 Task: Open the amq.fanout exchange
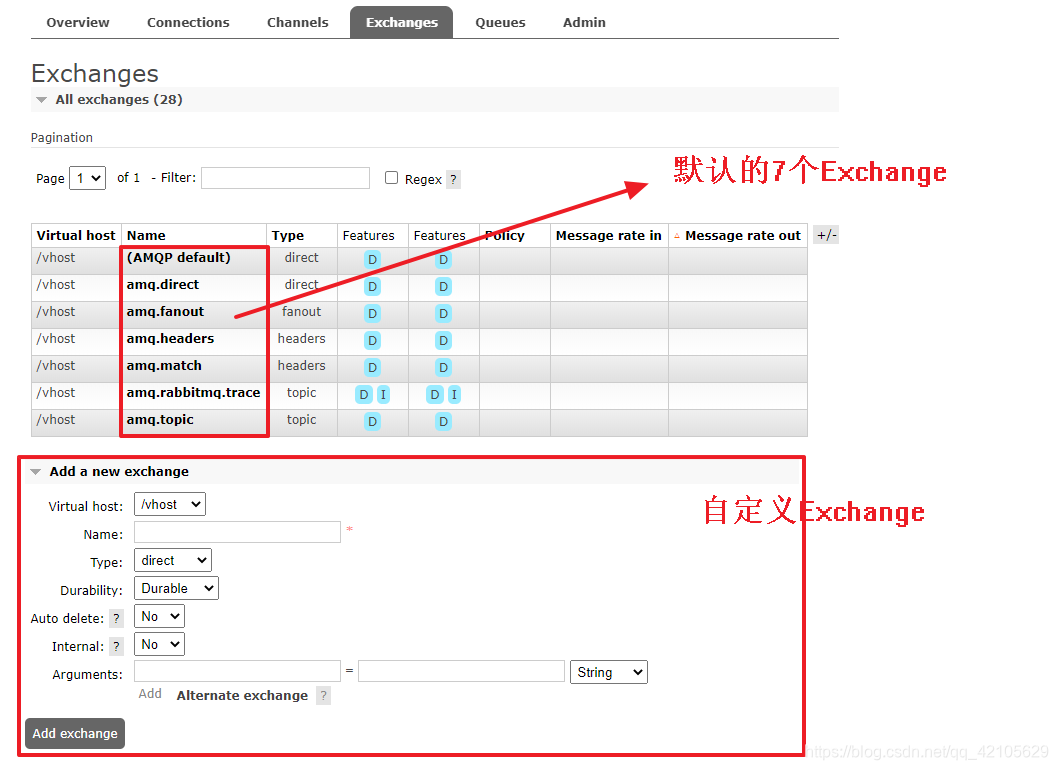pyautogui.click(x=165, y=312)
